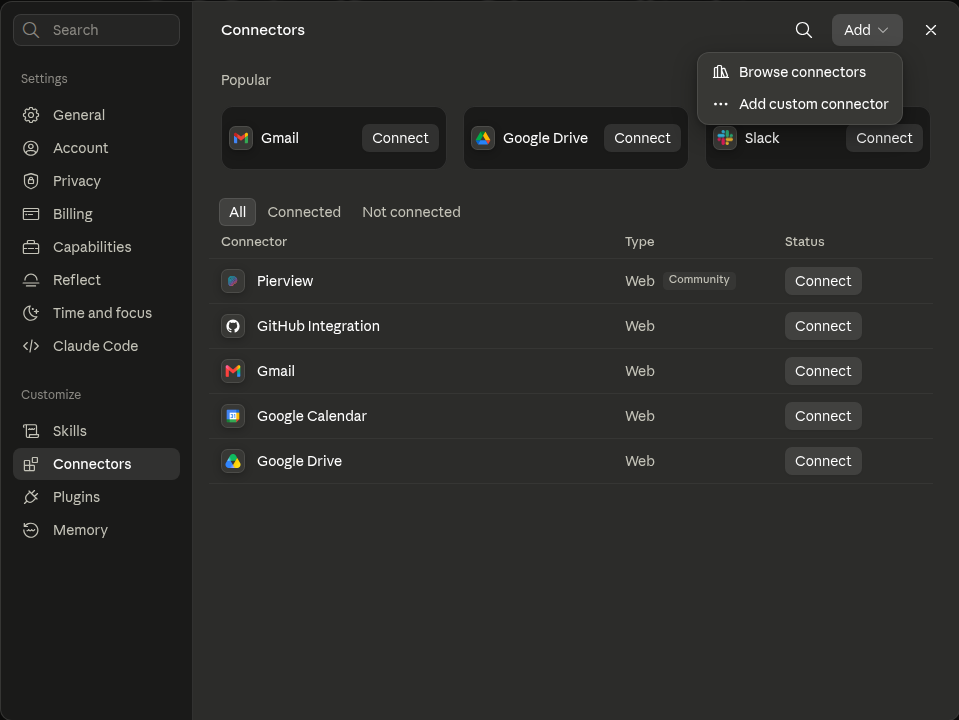
Task: Click the GitHub Integration connector name
Action: pyautogui.click(x=318, y=326)
